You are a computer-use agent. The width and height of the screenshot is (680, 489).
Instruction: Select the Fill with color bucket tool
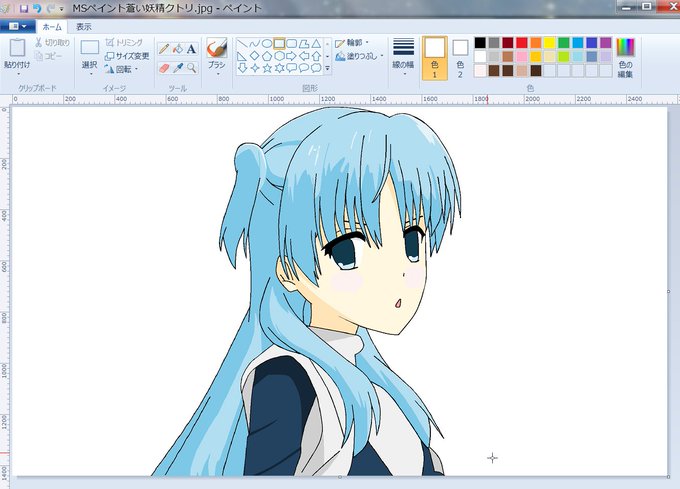tap(178, 49)
